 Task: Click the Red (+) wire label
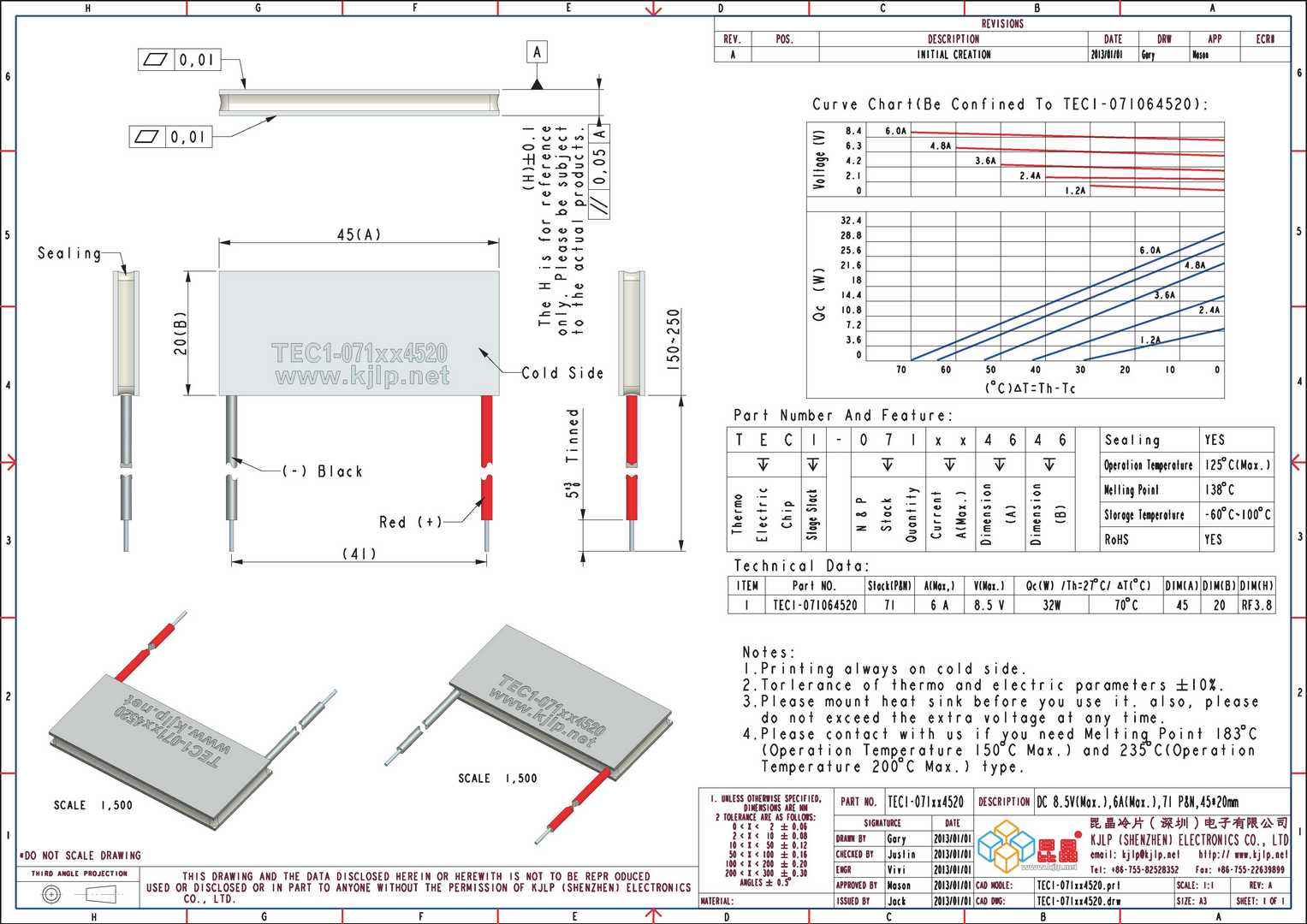click(411, 522)
